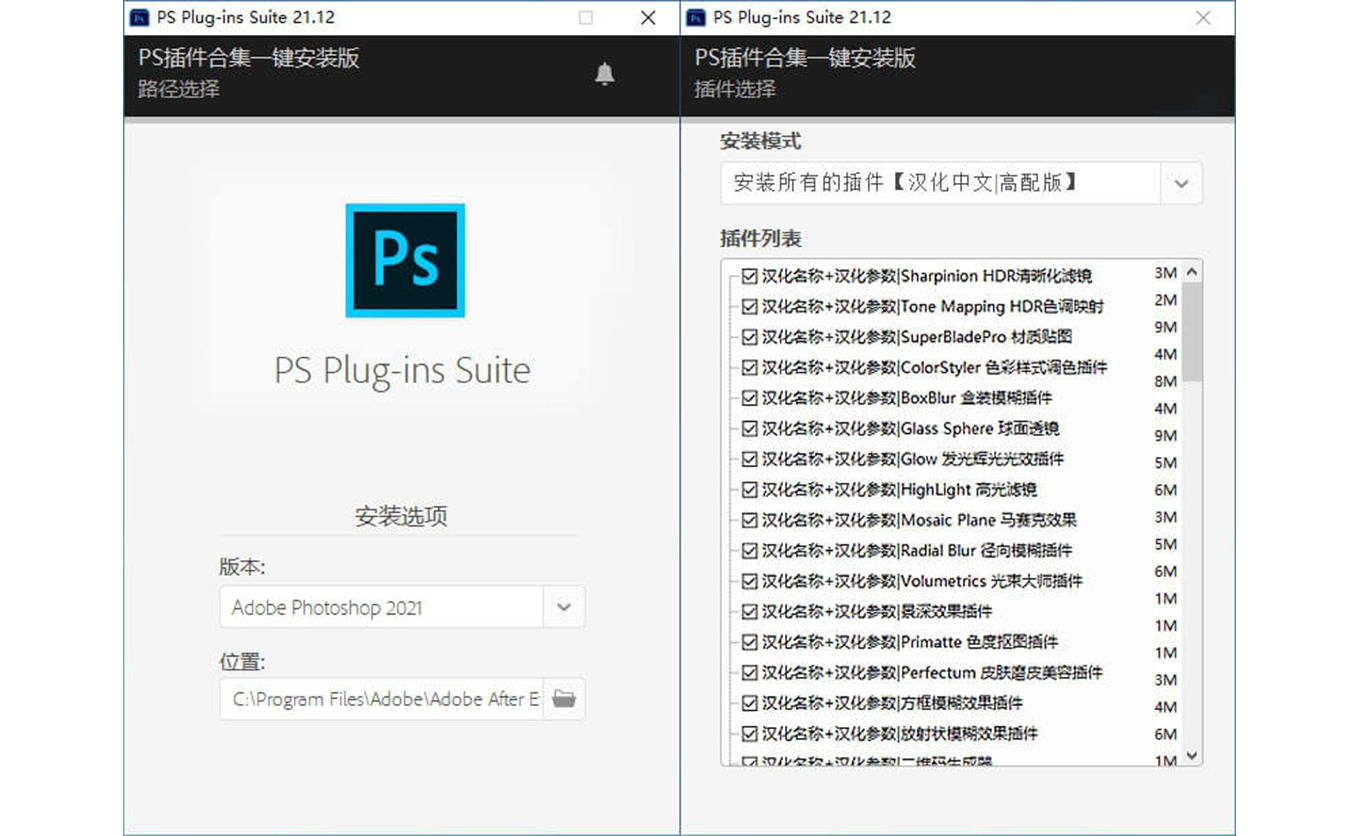Disable the Glow 发光辉光光效插件 checkbox
Viewport: 1360px width, 836px height.
coord(750,459)
